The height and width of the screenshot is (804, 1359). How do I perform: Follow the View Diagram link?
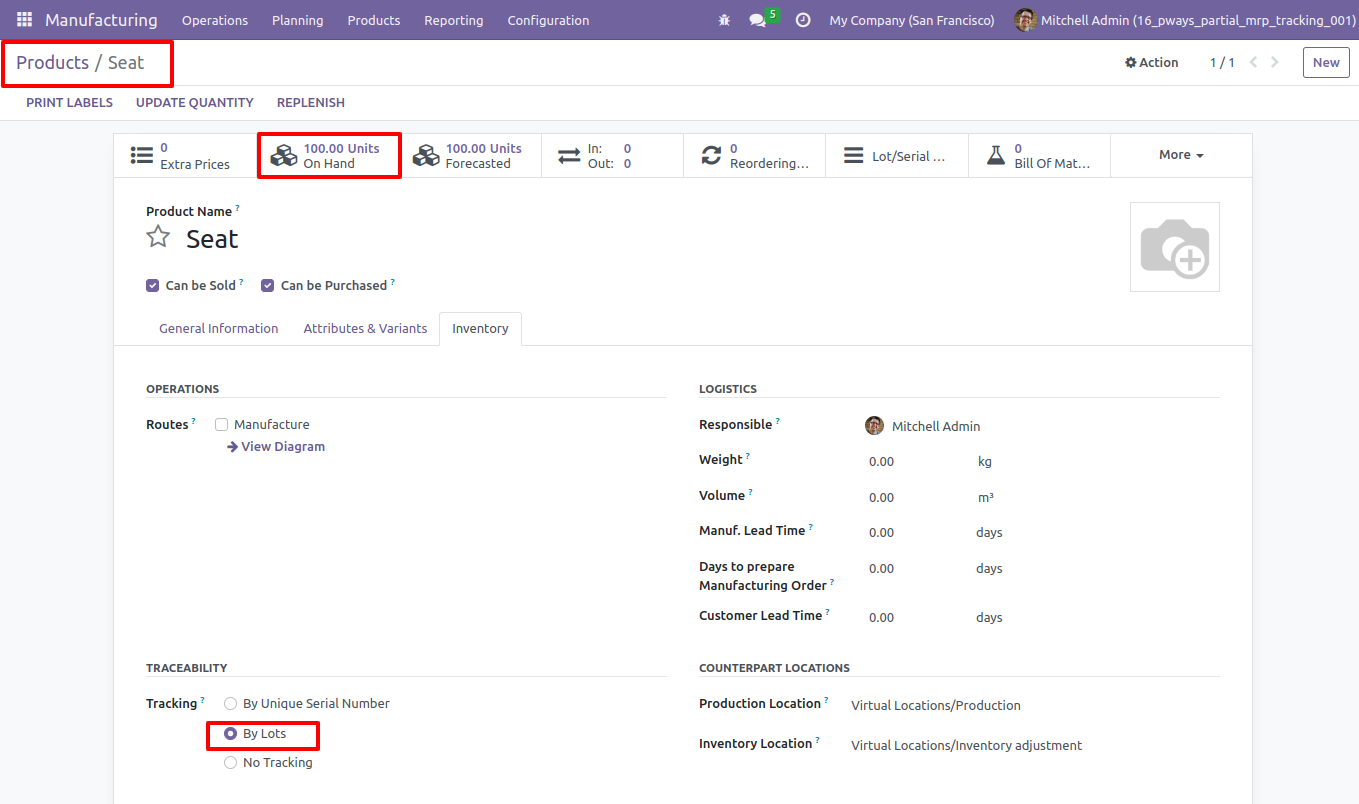[x=276, y=446]
